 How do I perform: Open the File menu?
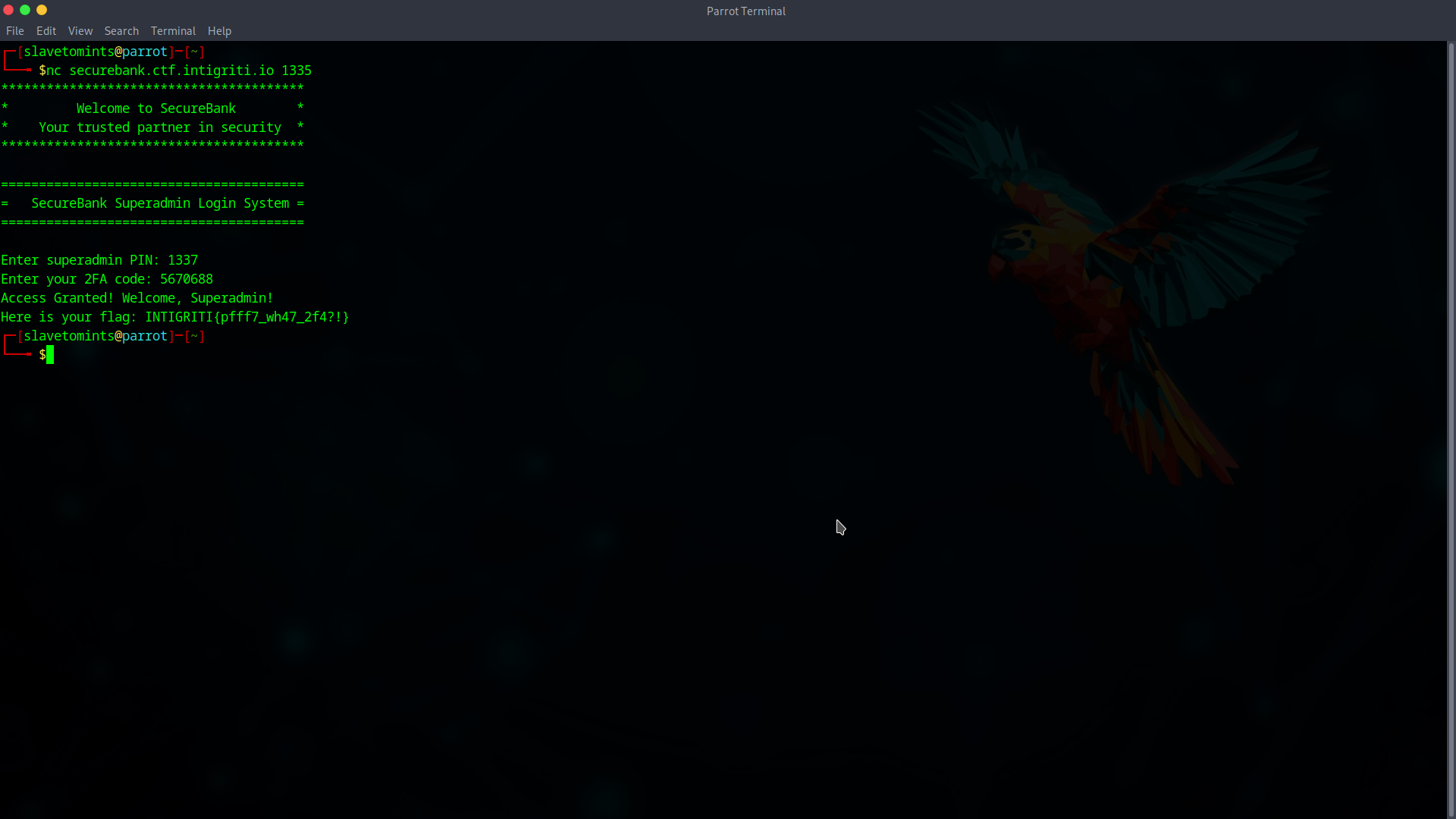15,31
